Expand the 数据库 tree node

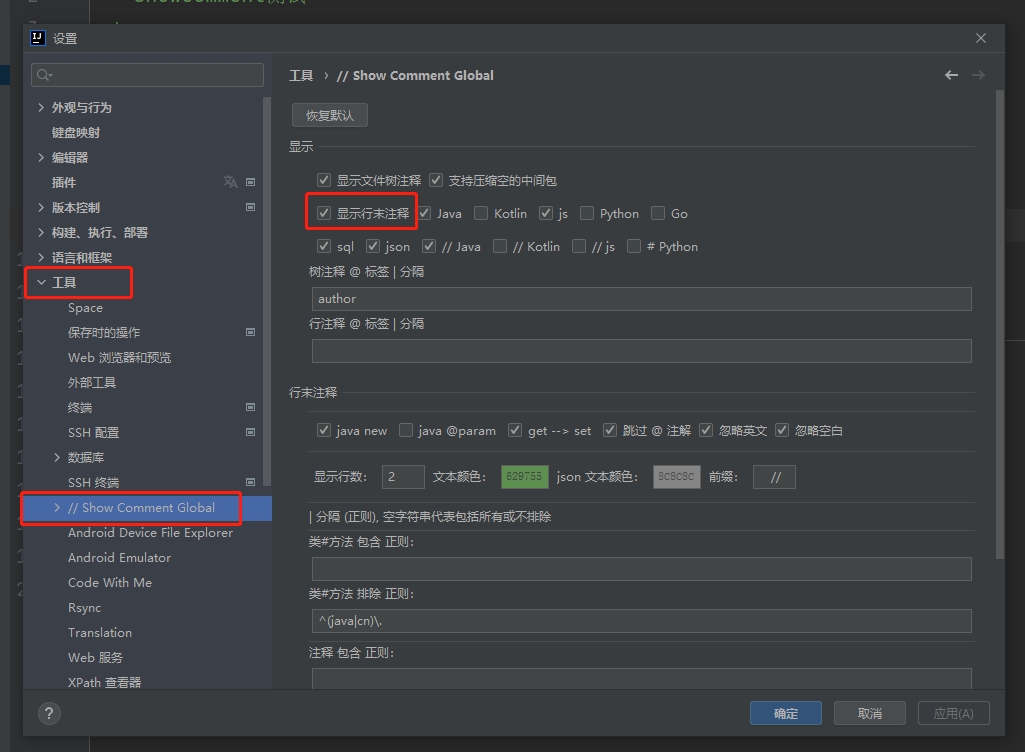[x=57, y=457]
